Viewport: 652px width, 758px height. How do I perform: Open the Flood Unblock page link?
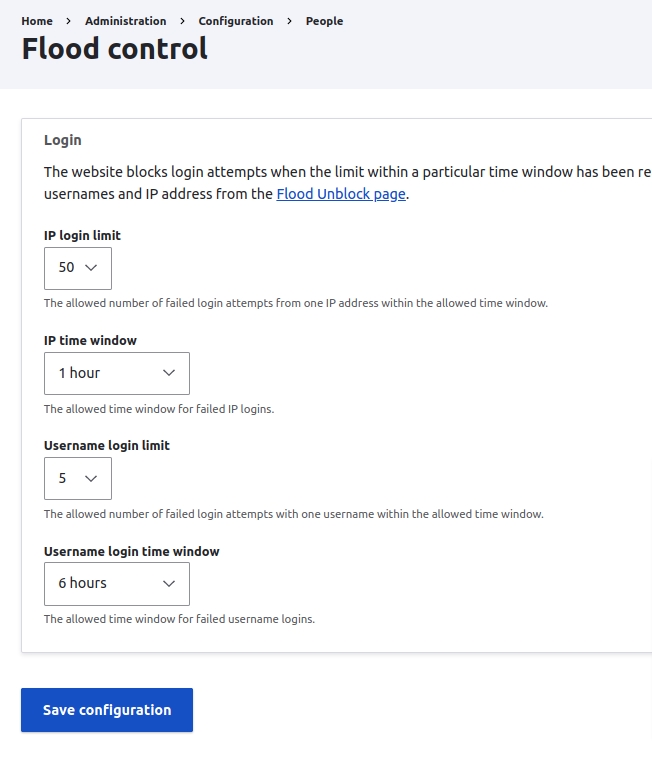[x=341, y=194]
